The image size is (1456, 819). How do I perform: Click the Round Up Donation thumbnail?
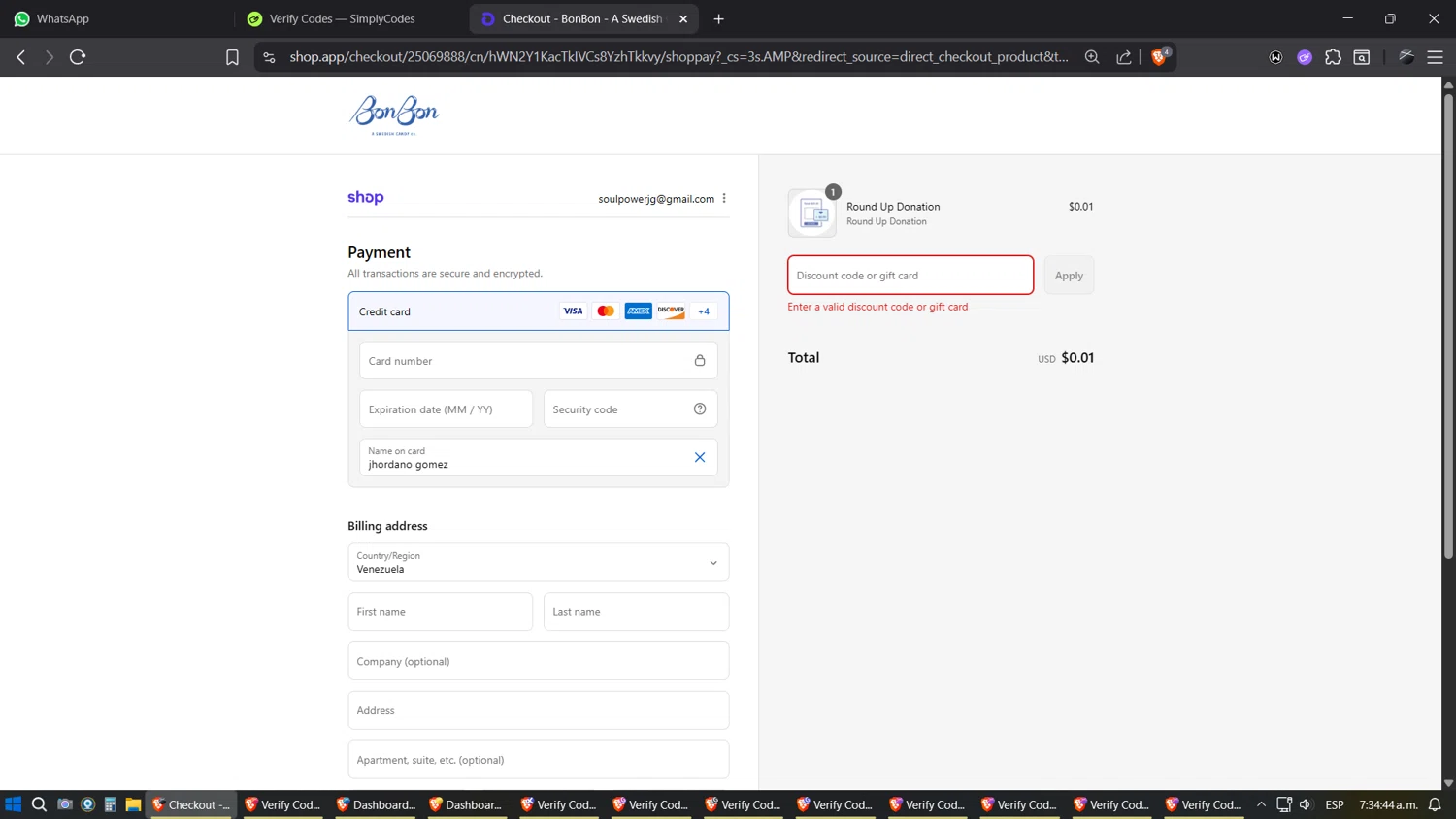[812, 213]
